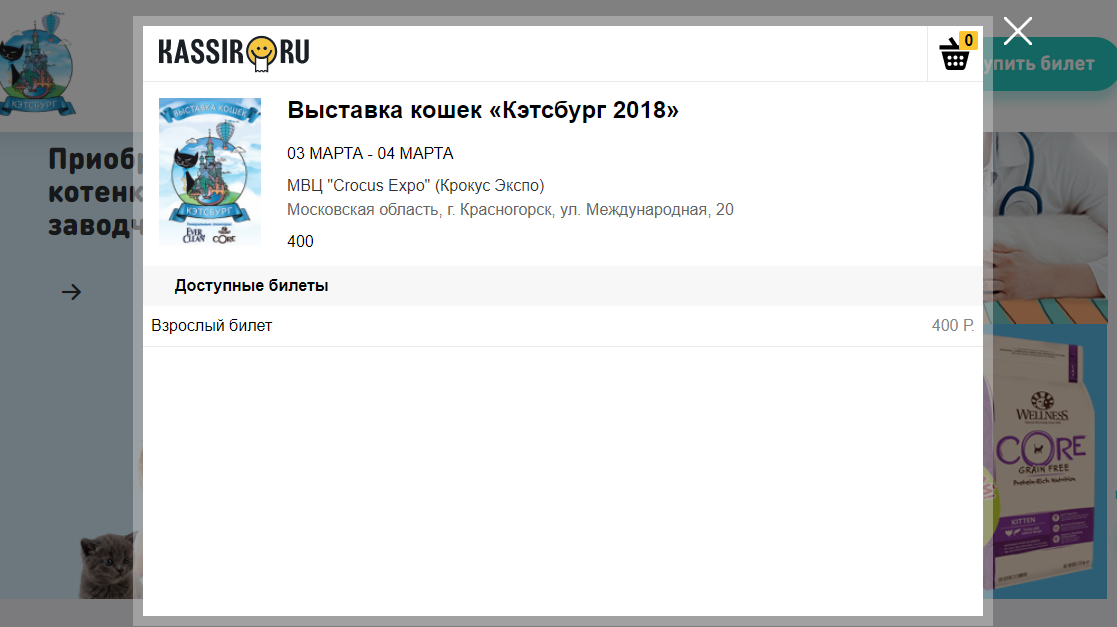Click the 400 Р. ticket price

(x=952, y=326)
